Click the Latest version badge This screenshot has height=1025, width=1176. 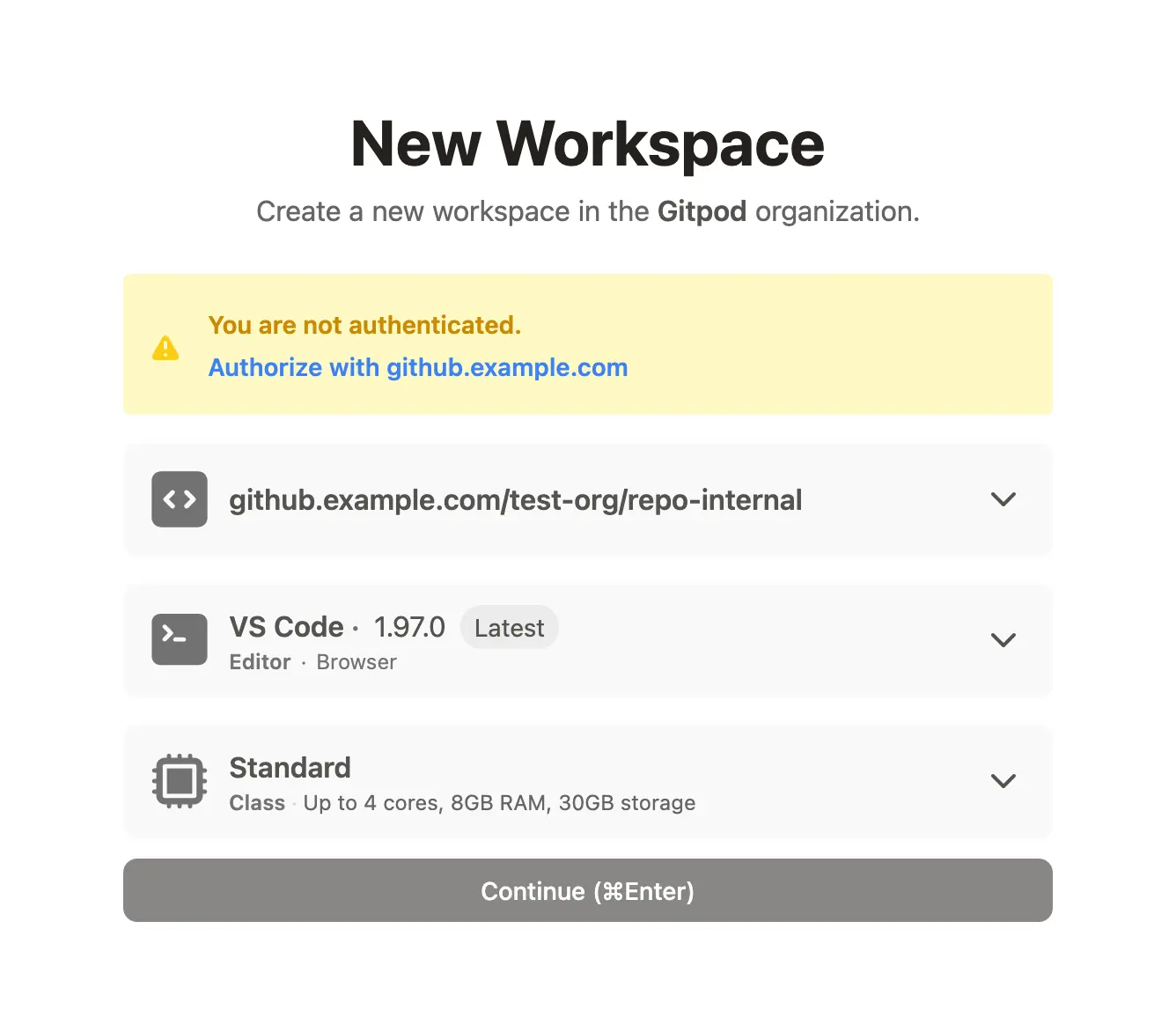point(510,627)
